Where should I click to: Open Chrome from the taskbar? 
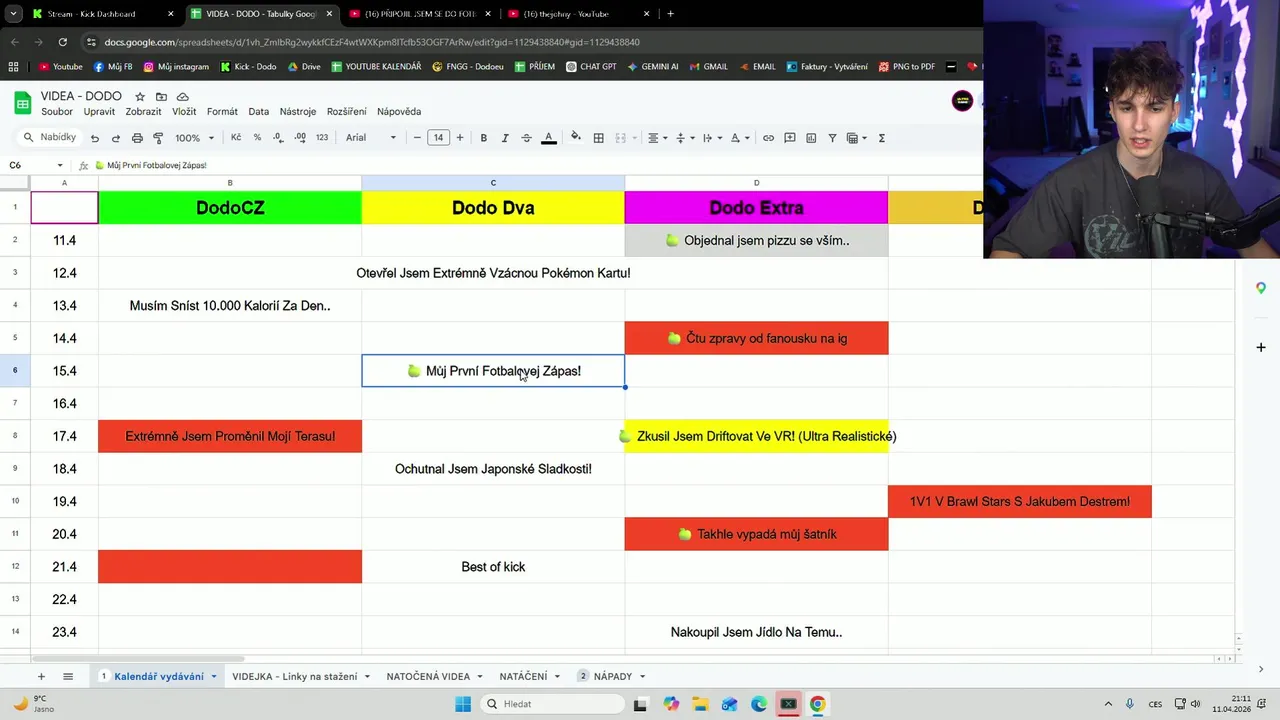(818, 704)
